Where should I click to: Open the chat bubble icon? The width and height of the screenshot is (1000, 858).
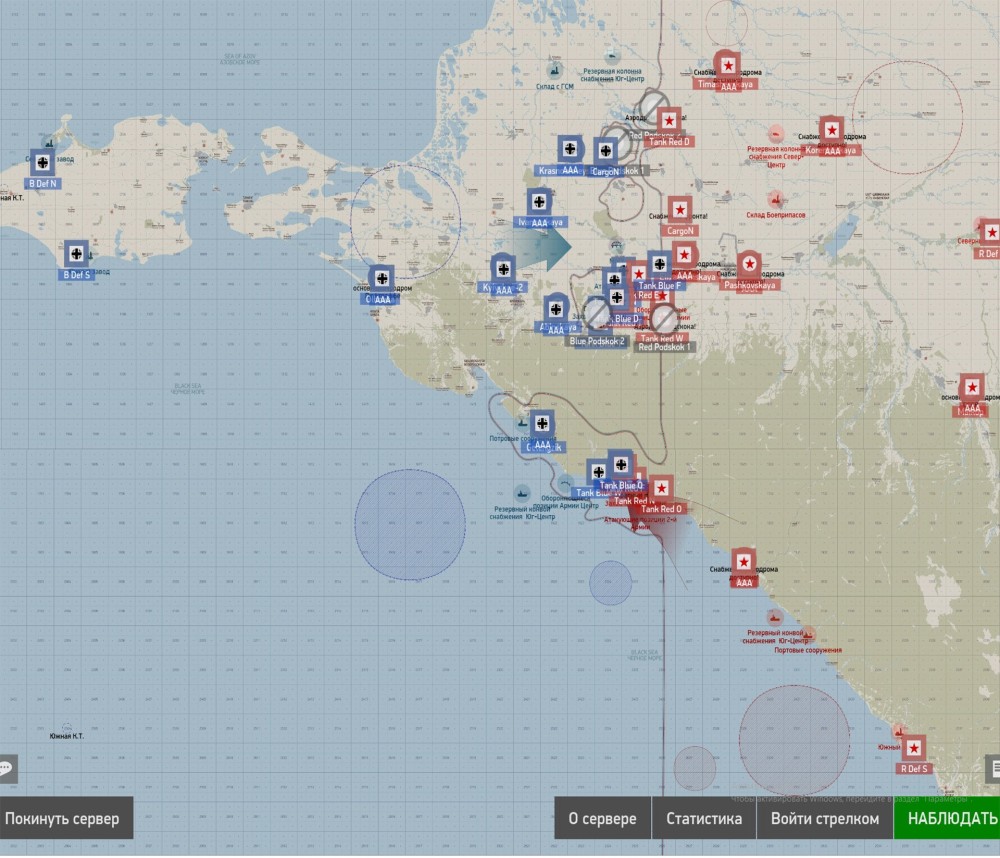pyautogui.click(x=8, y=769)
